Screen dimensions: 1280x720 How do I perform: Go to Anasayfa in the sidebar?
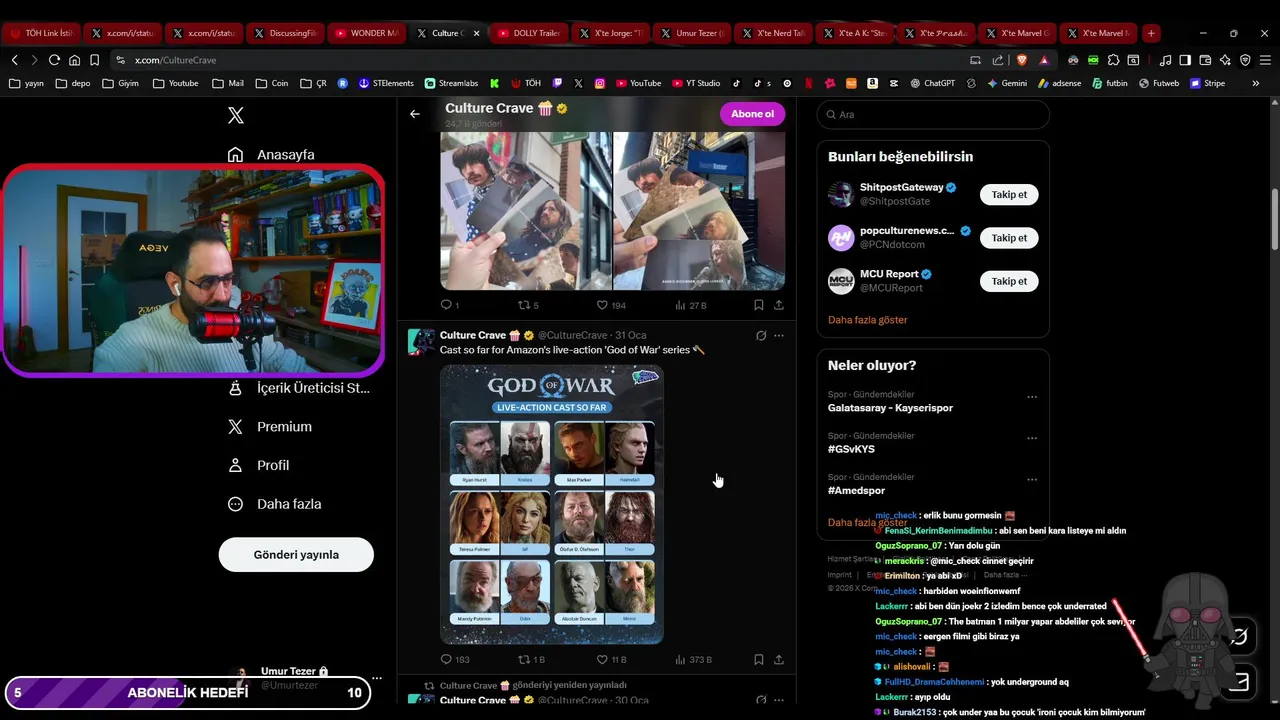click(271, 155)
